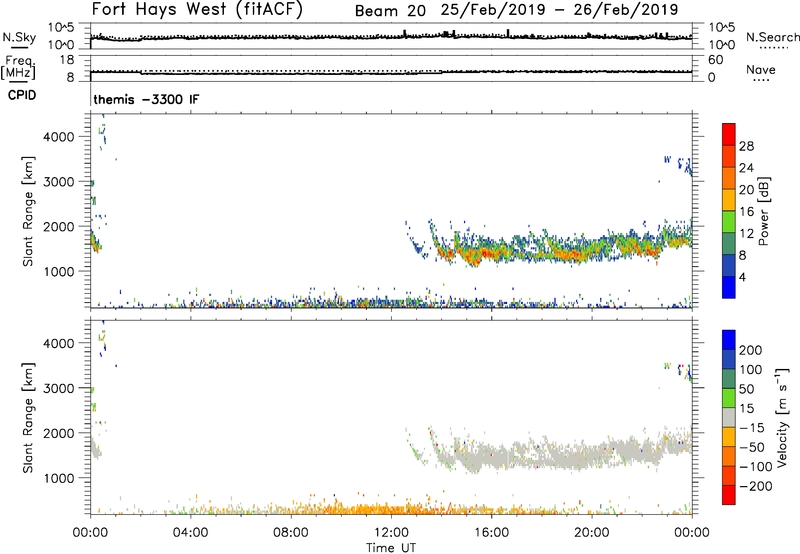Select the "Power [dB]" colorbar title

pyautogui.click(x=764, y=211)
